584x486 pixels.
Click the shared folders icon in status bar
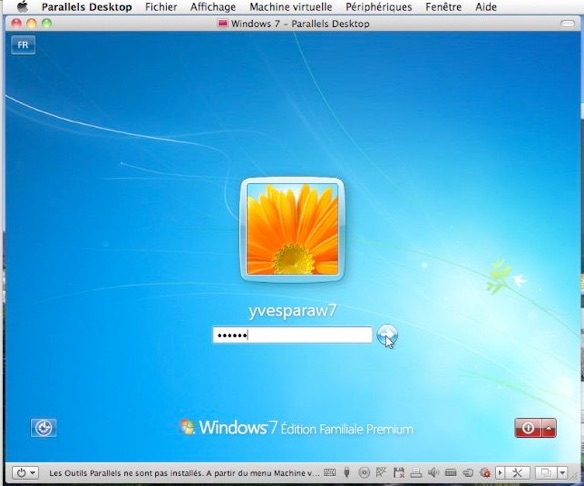(468, 473)
